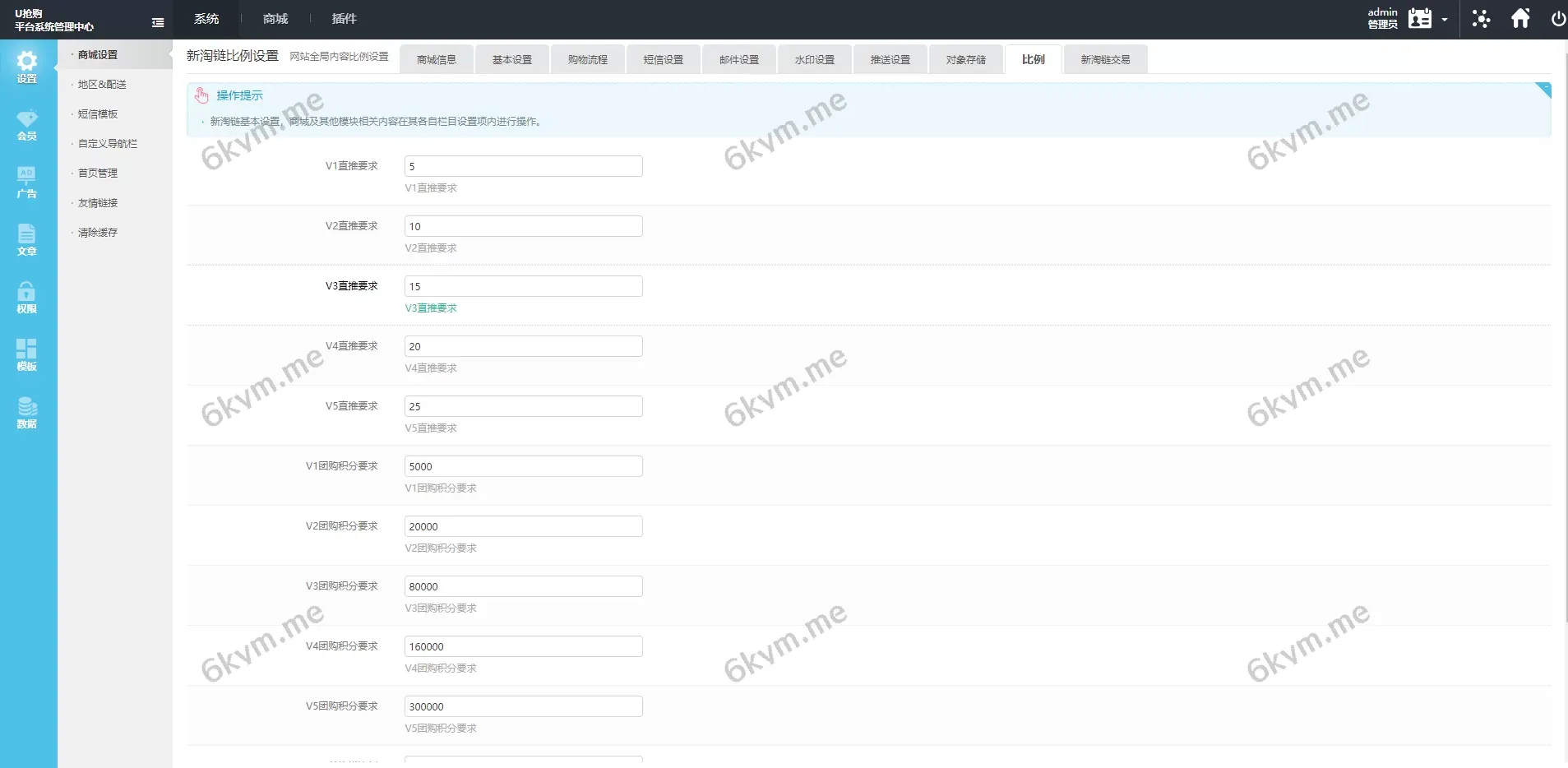1568x768 pixels.
Task: Click the home icon in top bar
Action: coord(1520,19)
